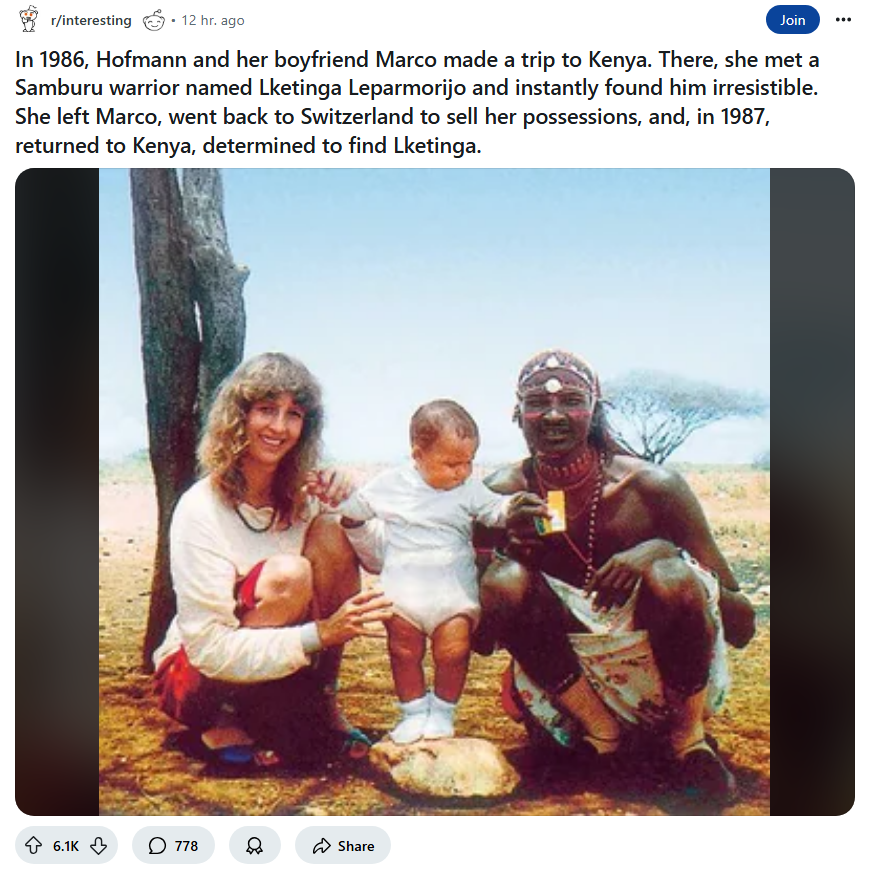Viewport: 874px width, 871px height.
Task: Go to the r/interesting subreddit link
Action: [x=90, y=20]
